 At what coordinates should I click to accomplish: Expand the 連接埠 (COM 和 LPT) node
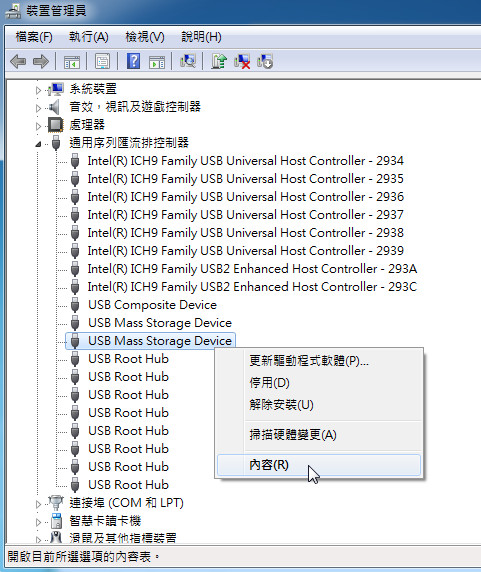pos(38,504)
